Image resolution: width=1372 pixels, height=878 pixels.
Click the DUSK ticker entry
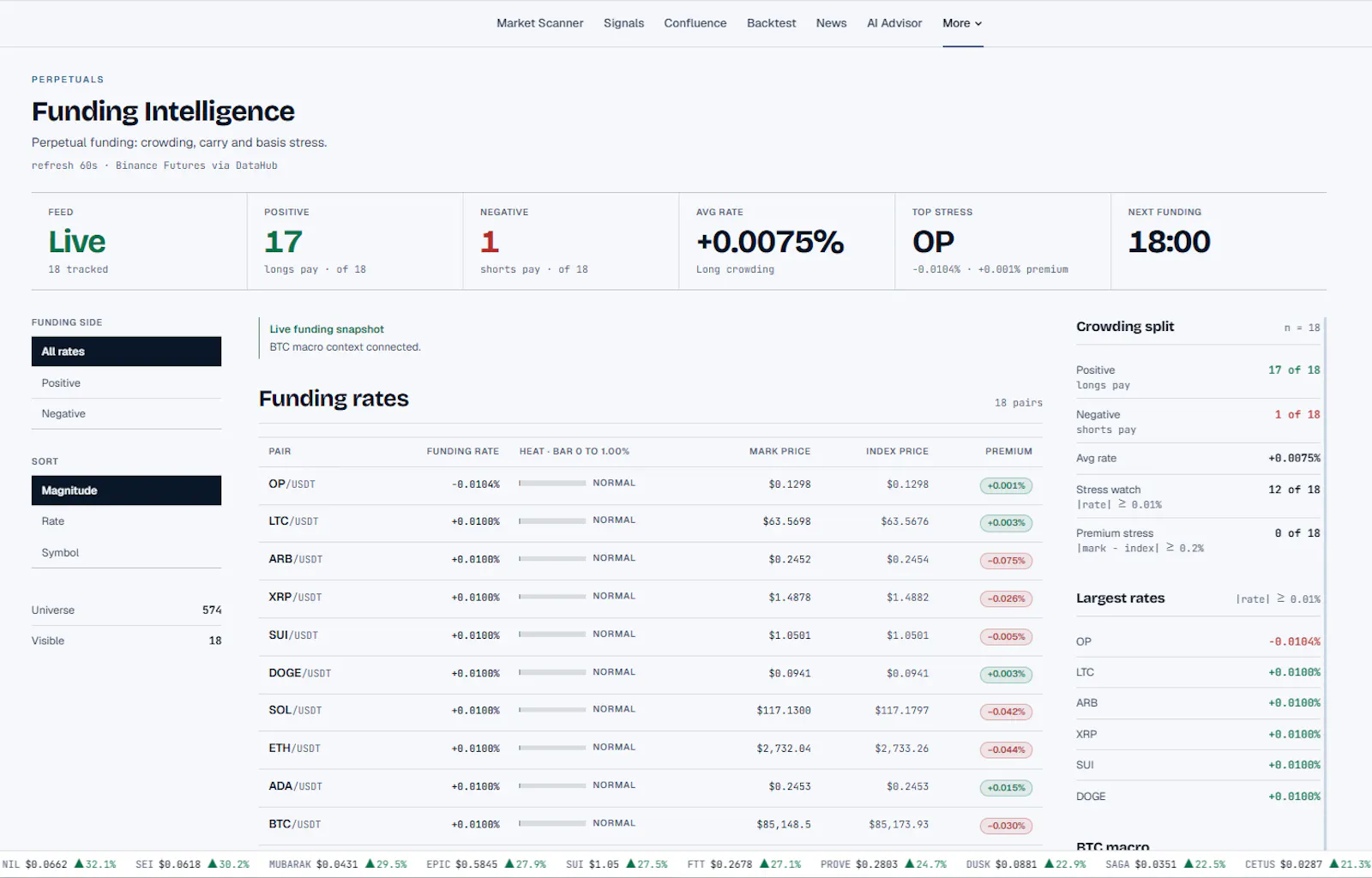point(1026,864)
